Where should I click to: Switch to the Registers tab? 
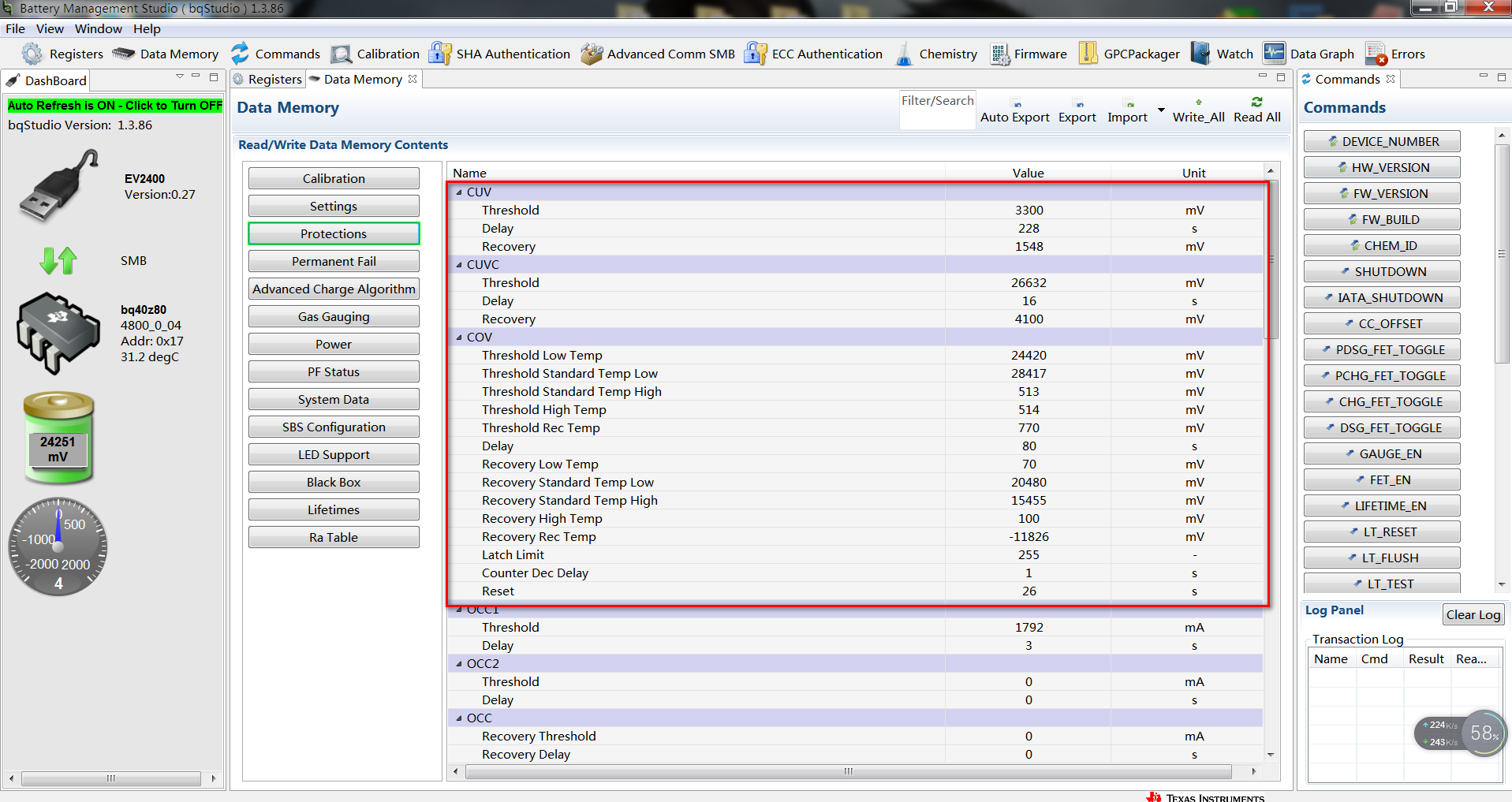[x=267, y=79]
